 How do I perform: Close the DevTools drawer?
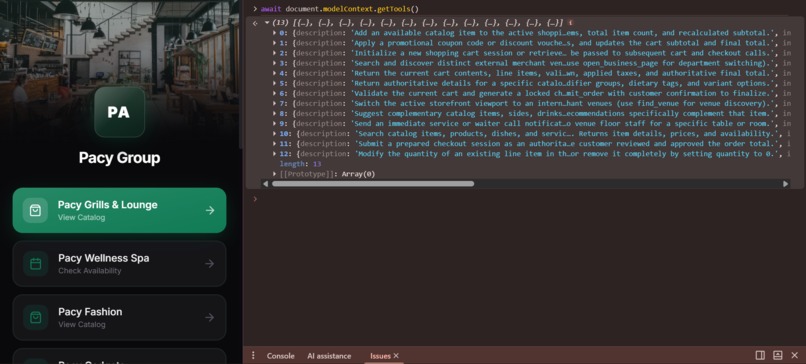795,355
